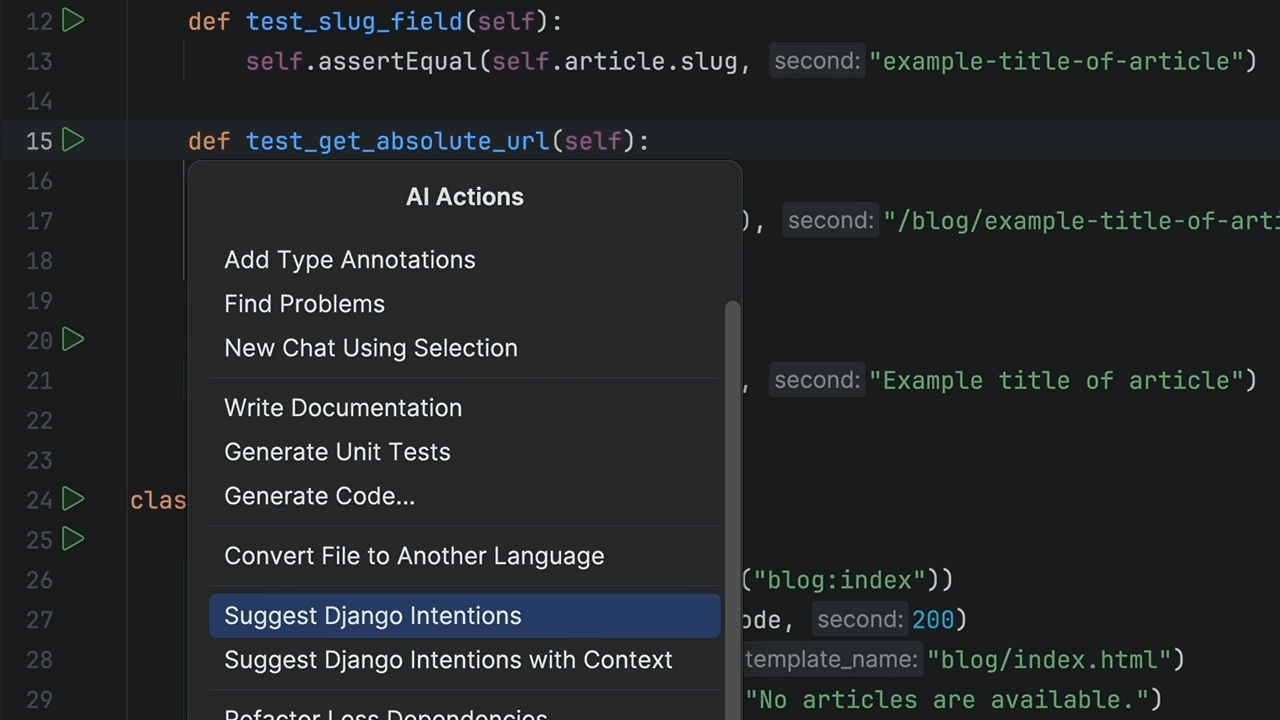The image size is (1280, 720).
Task: Click the play icon next to line 25
Action: pyautogui.click(x=72, y=540)
